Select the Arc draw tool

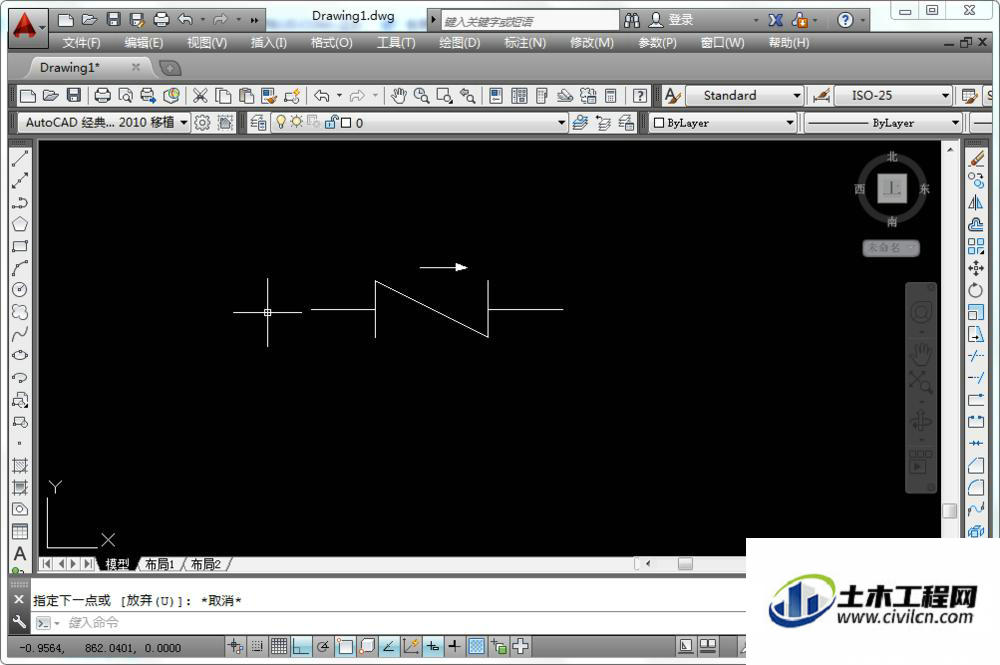pyautogui.click(x=20, y=268)
